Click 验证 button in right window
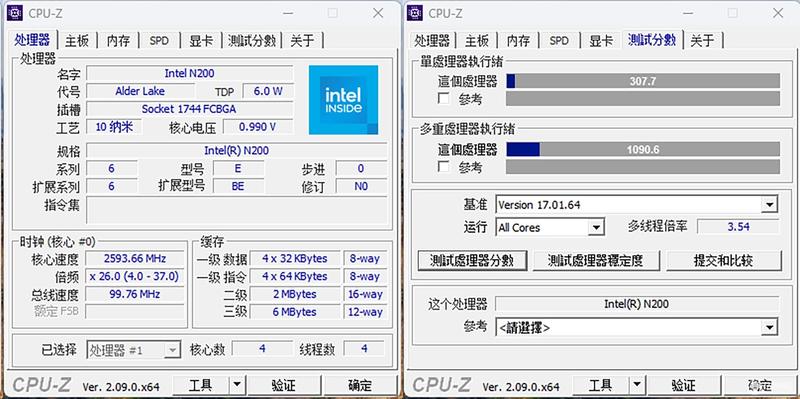 click(683, 385)
